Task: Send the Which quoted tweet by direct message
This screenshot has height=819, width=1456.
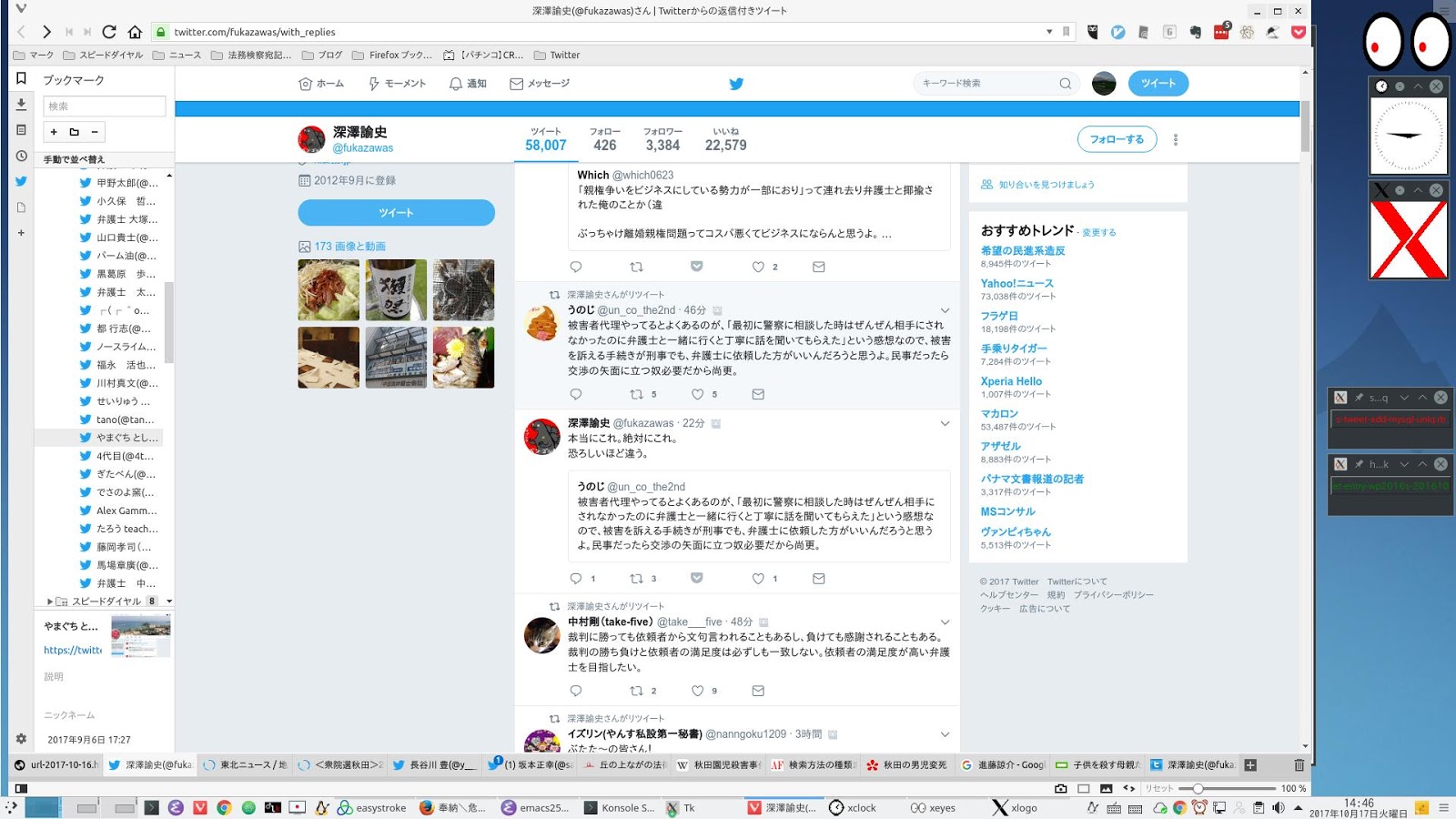Action: click(x=819, y=267)
